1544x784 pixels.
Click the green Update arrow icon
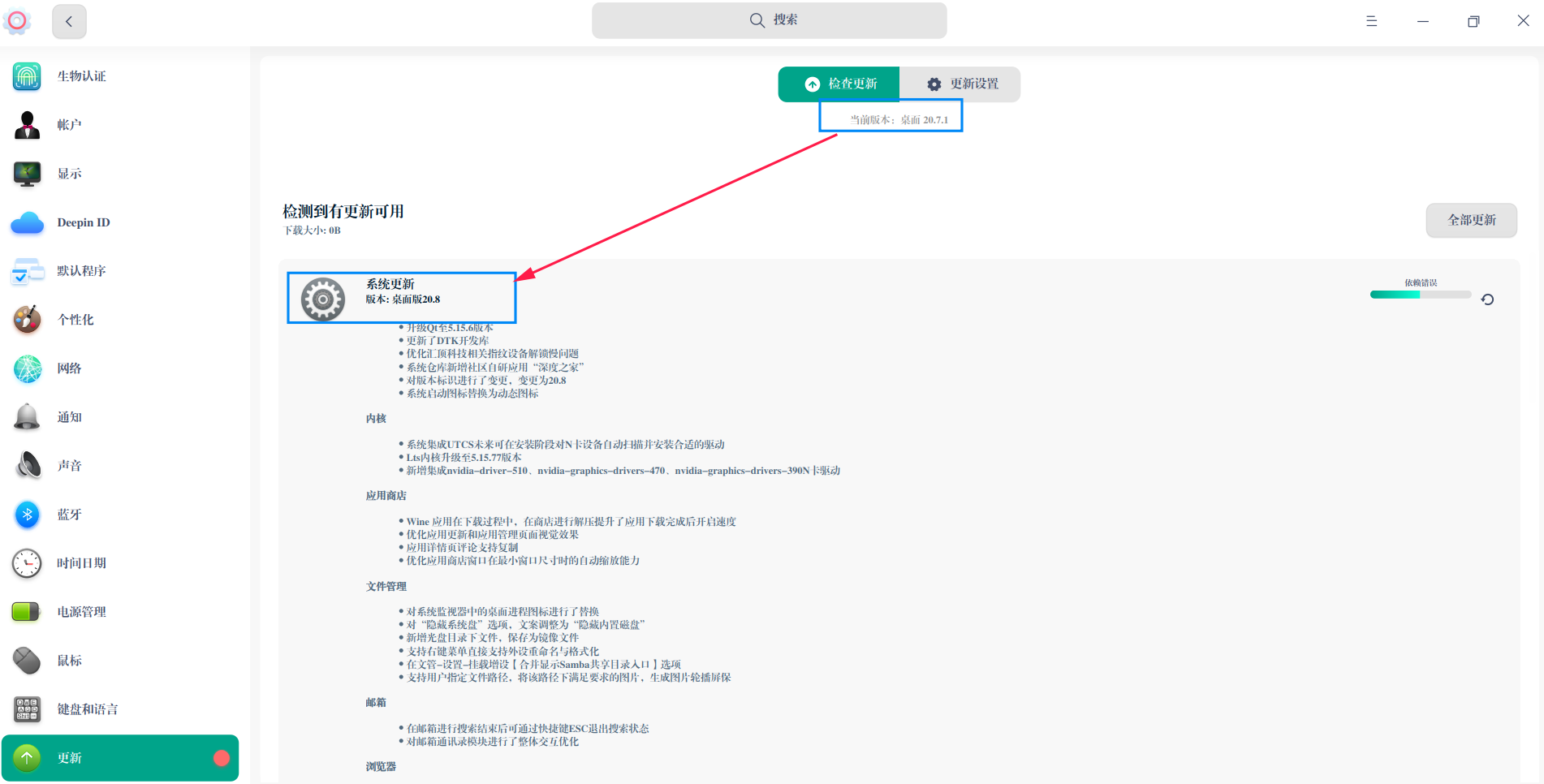click(27, 758)
